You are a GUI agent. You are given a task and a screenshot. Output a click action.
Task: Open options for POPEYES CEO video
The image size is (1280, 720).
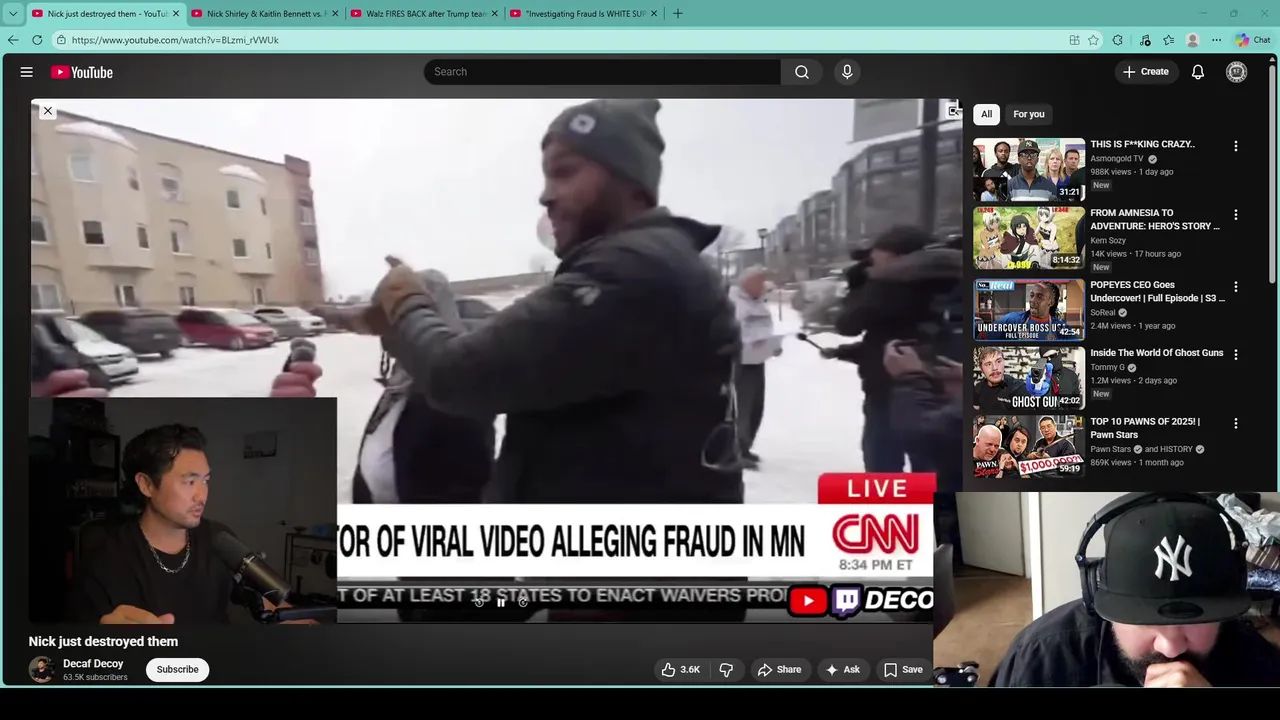pyautogui.click(x=1235, y=287)
